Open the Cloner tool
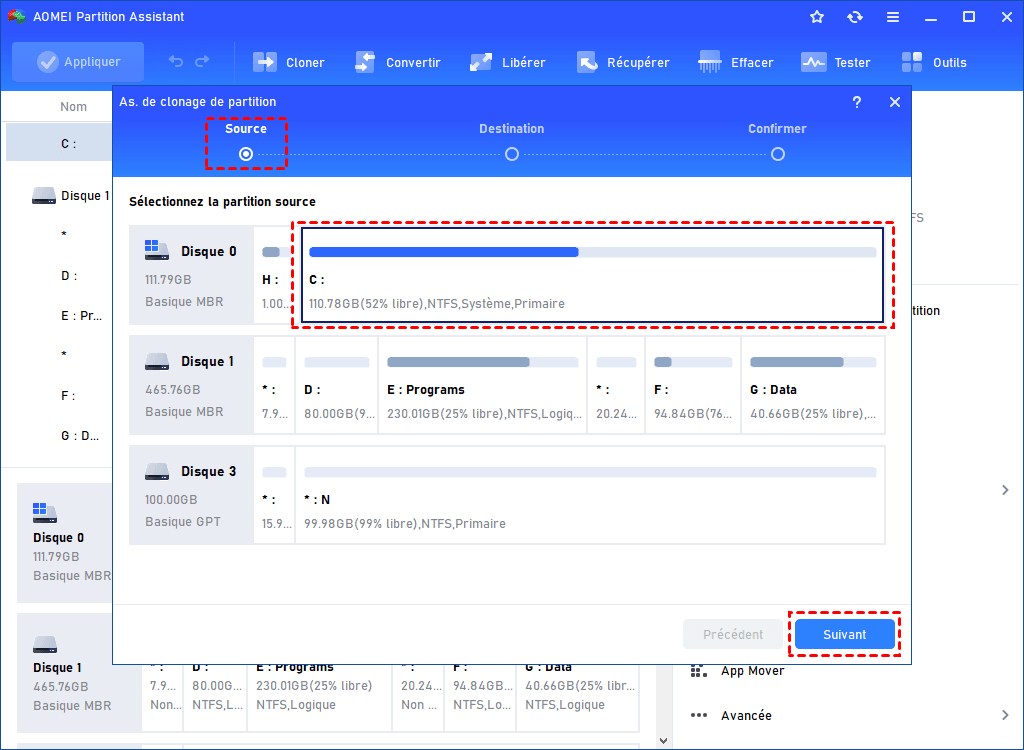The image size is (1024, 750). [288, 63]
